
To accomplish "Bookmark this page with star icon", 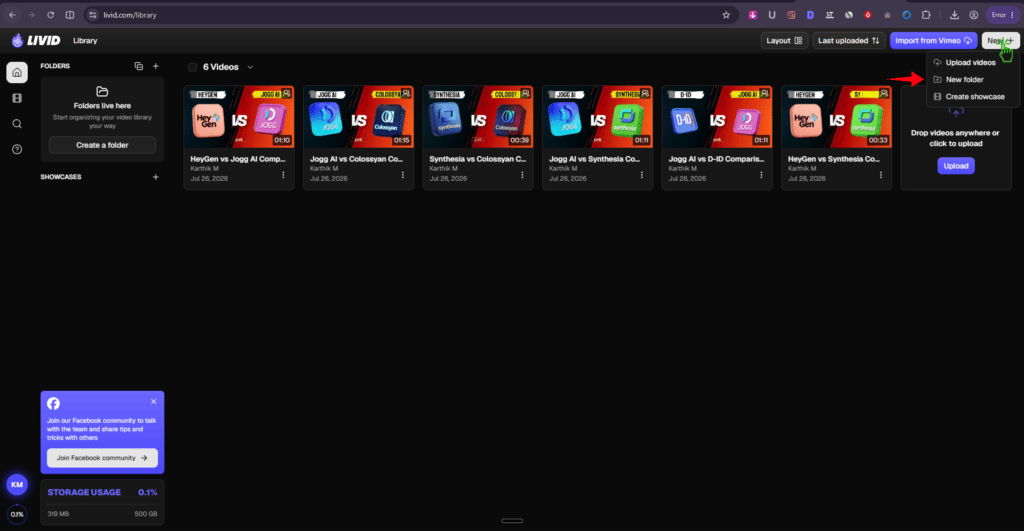I will point(726,15).
